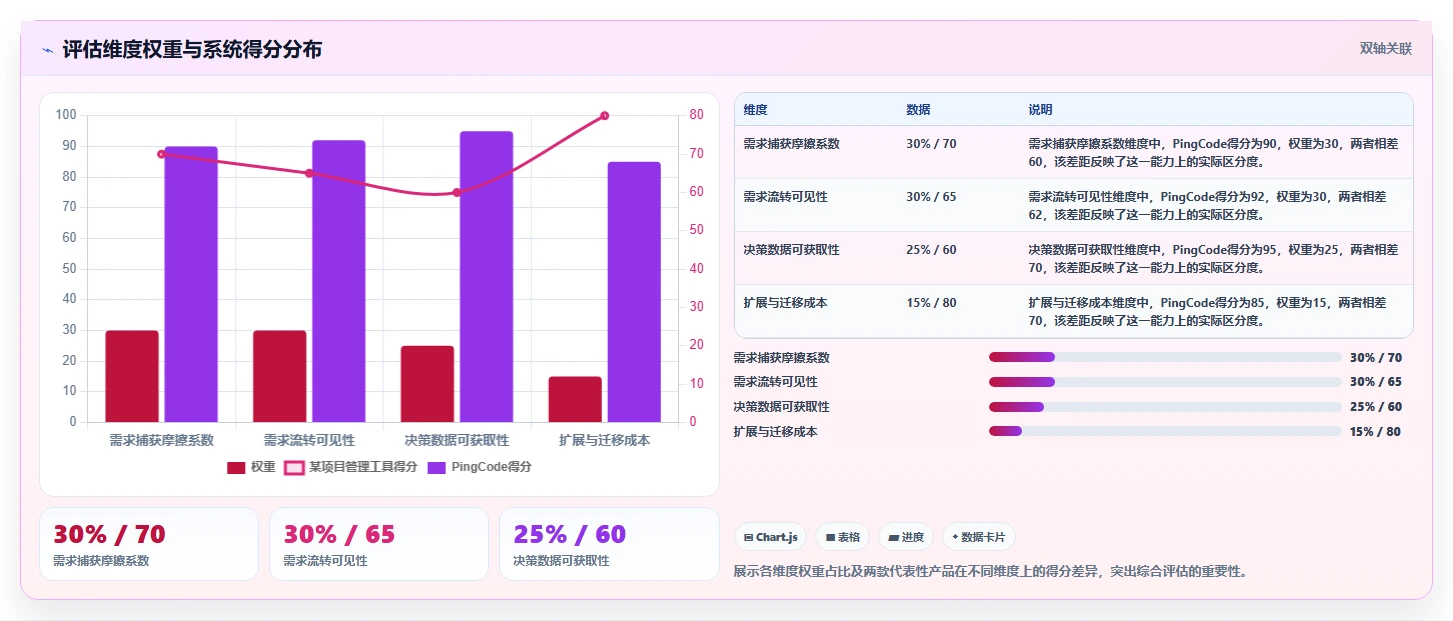This screenshot has width=1453, height=621.
Task: Click the 说明 column header
Action: click(1040, 110)
